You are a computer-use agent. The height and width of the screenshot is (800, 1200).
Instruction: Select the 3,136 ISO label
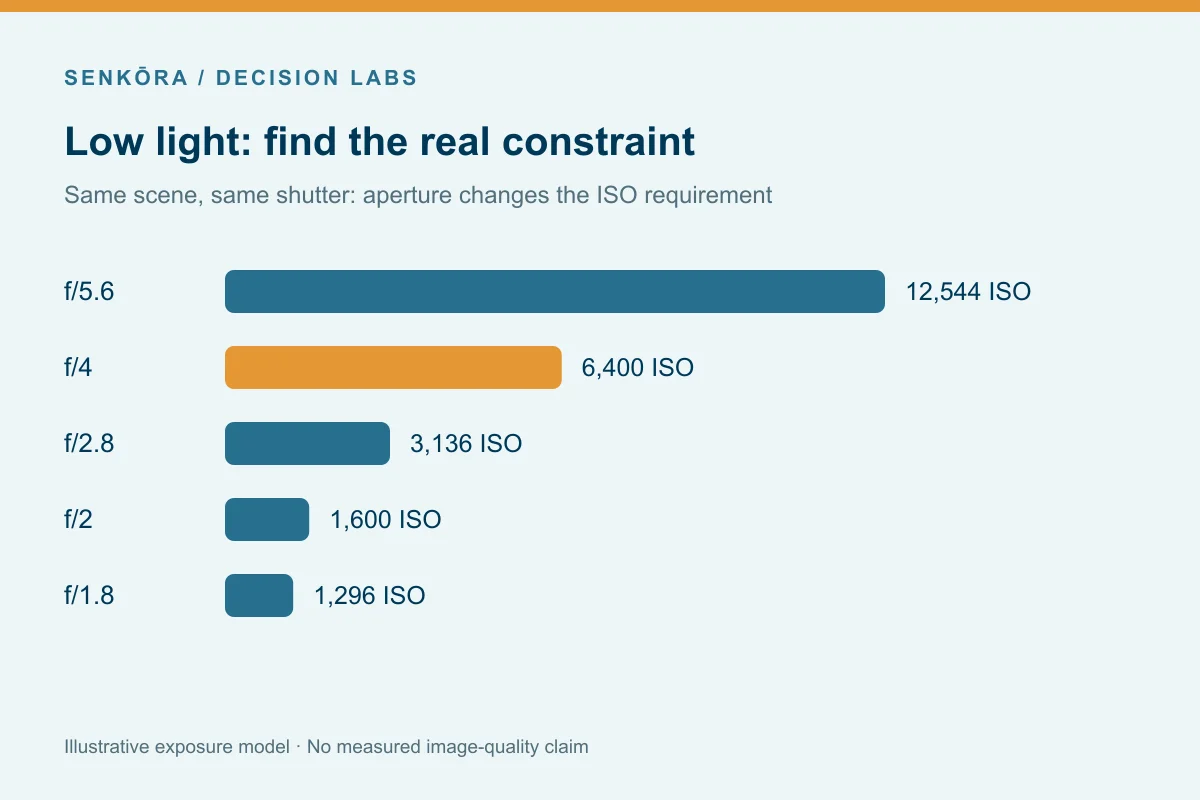pyautogui.click(x=466, y=444)
